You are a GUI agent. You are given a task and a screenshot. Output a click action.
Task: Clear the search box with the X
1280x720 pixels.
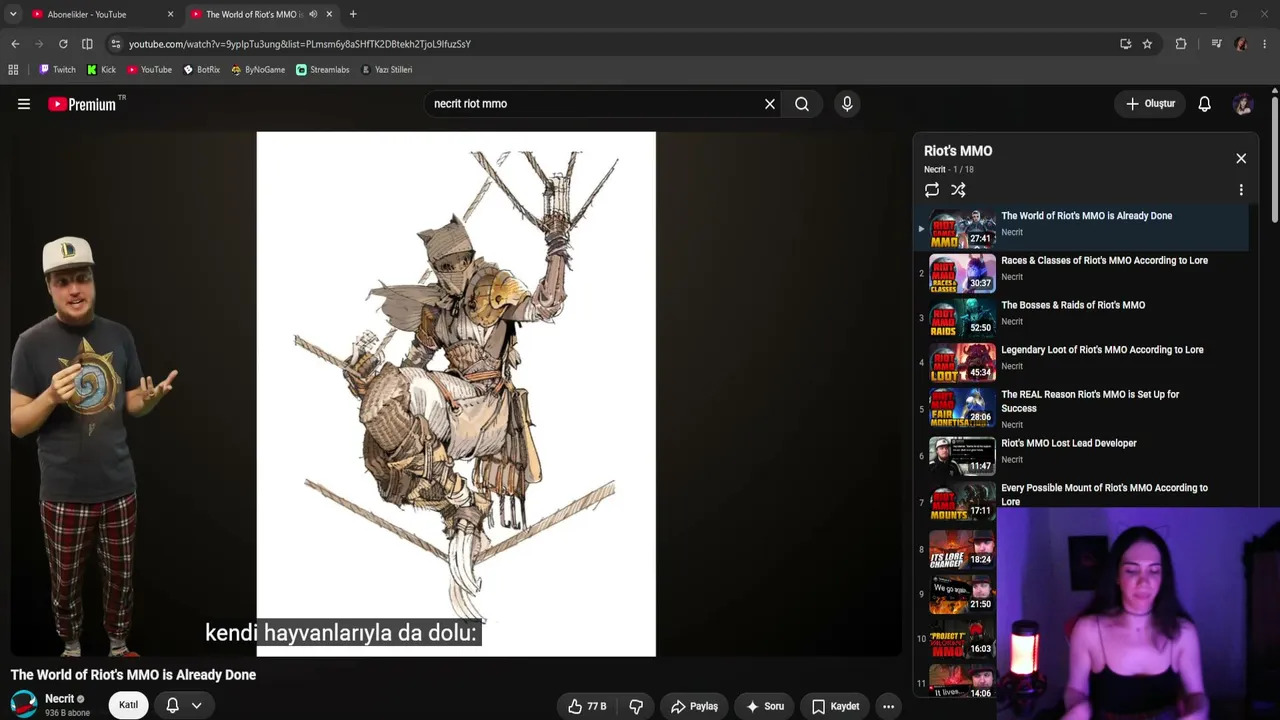[x=770, y=104]
